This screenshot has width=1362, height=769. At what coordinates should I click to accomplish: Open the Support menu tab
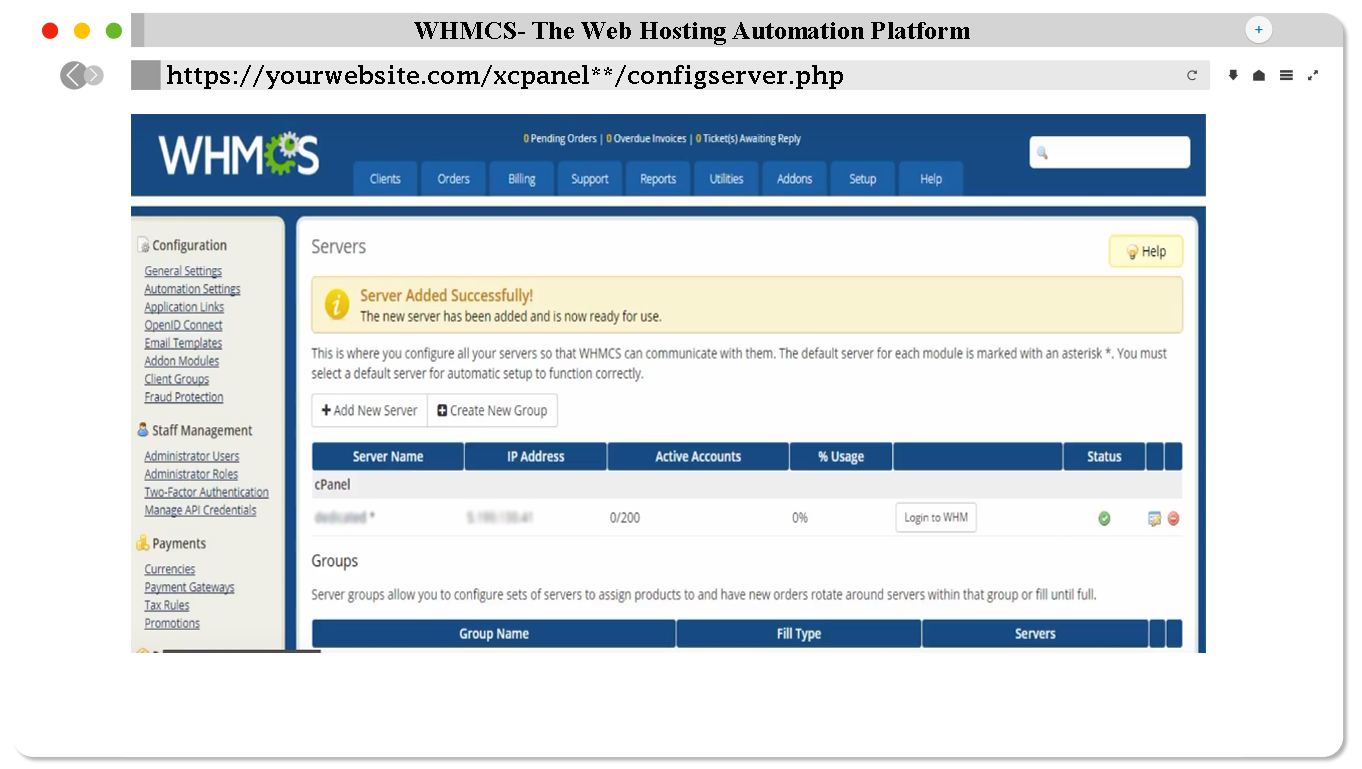pos(589,179)
